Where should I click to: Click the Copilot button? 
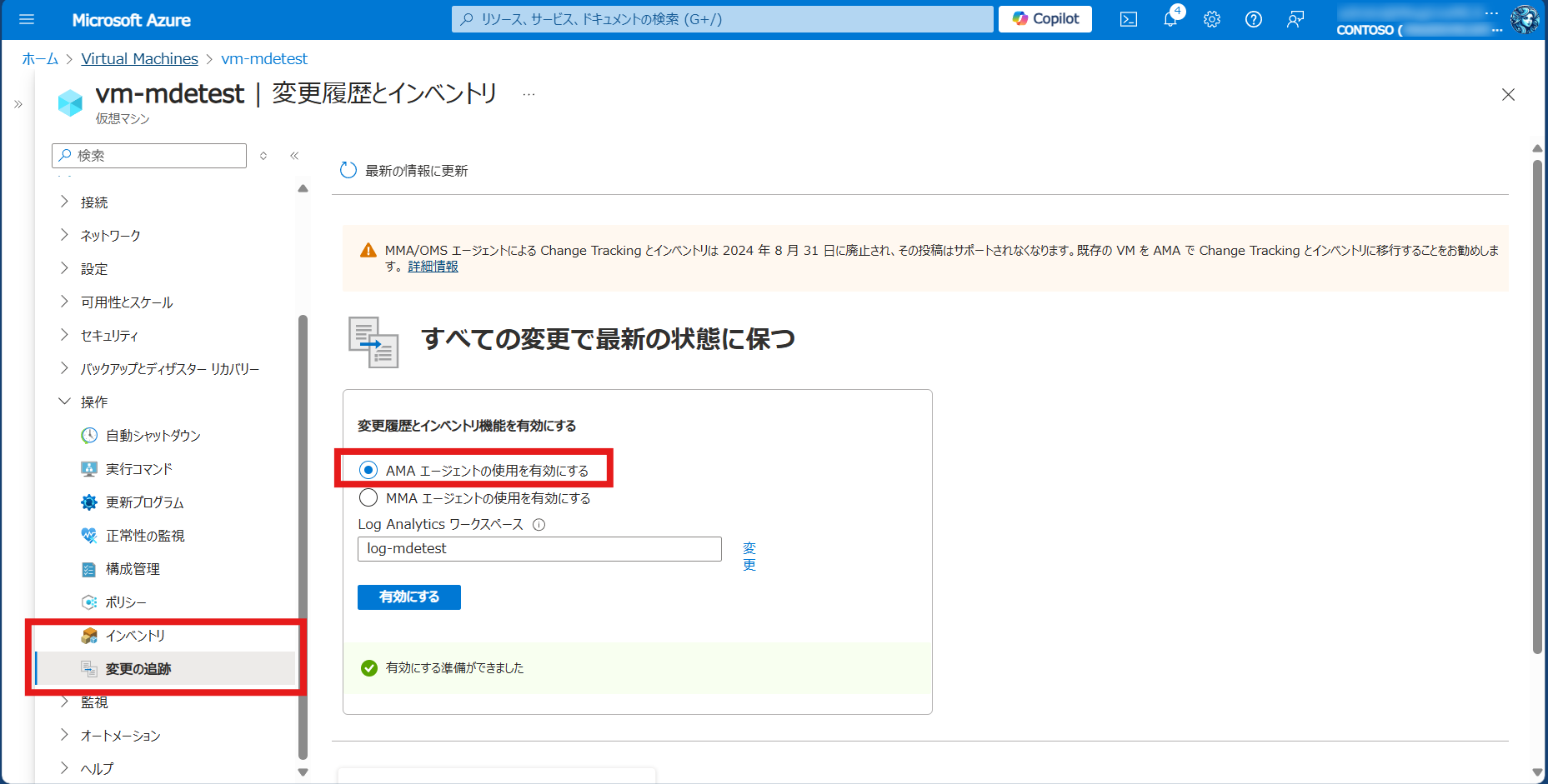pos(1045,18)
